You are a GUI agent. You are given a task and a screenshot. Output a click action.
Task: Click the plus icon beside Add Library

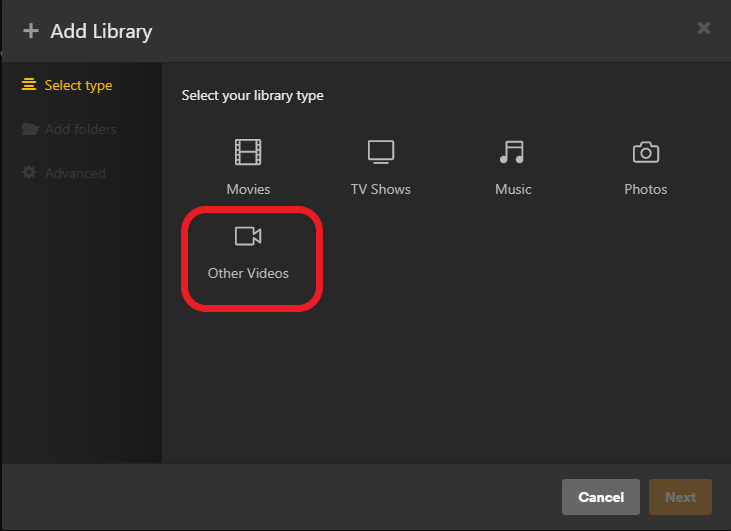point(31,31)
